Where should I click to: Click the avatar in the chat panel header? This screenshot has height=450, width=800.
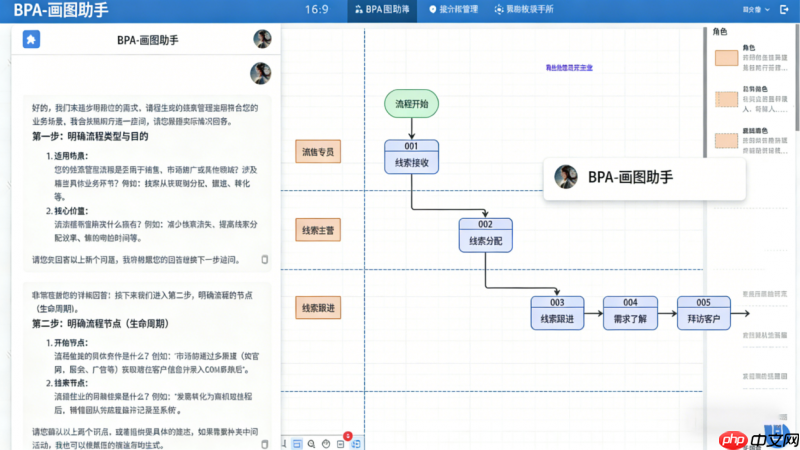[262, 39]
